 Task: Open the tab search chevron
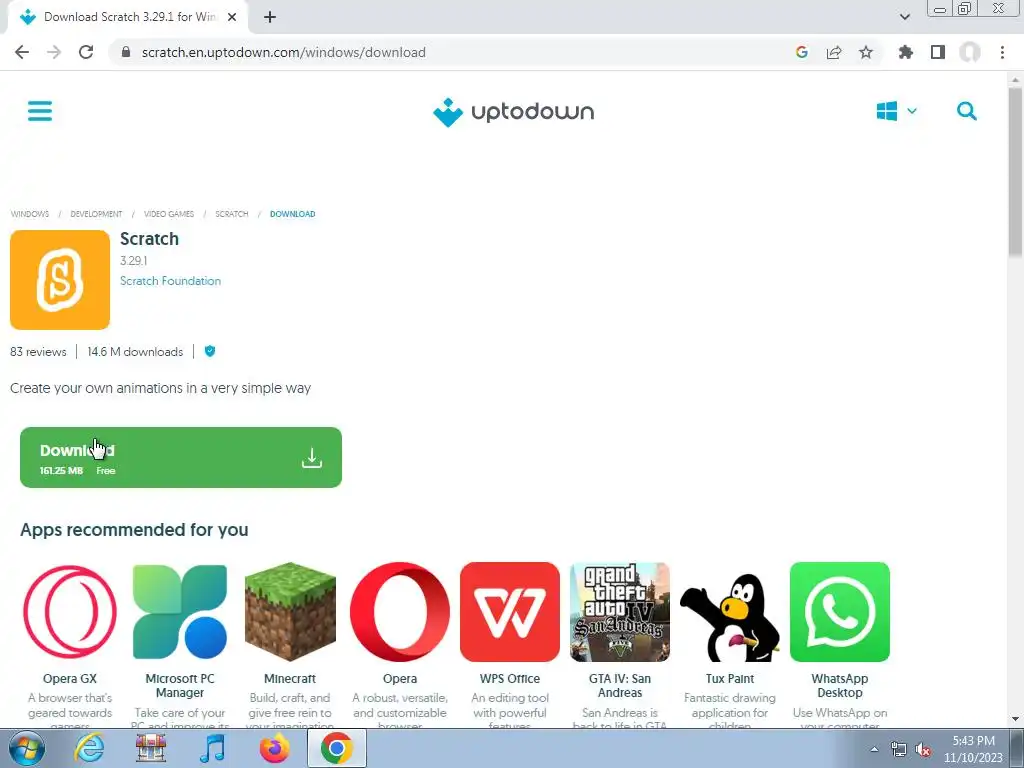[904, 18]
